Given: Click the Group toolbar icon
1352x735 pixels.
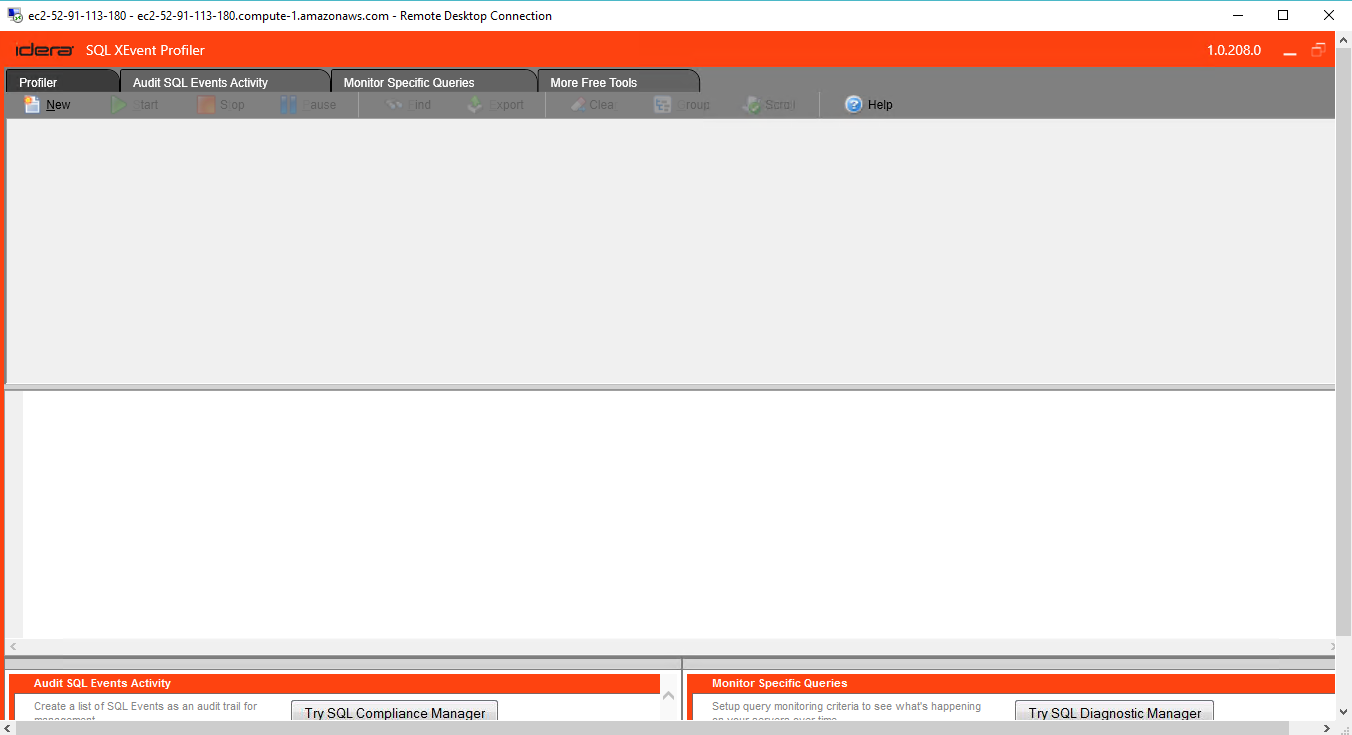Looking at the screenshot, I should click(x=662, y=105).
